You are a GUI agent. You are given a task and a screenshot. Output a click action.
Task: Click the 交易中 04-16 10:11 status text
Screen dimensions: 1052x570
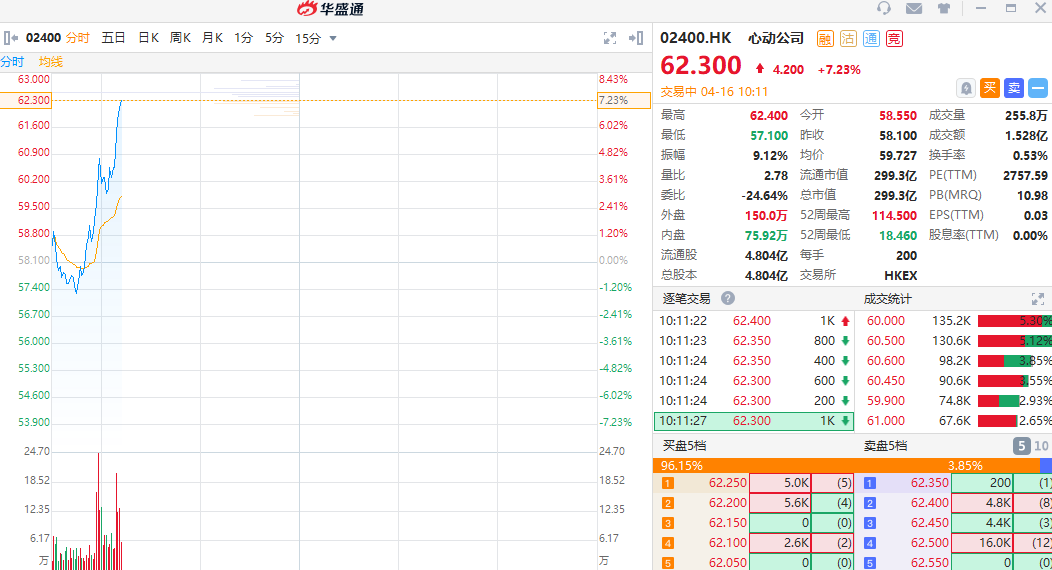click(x=714, y=91)
